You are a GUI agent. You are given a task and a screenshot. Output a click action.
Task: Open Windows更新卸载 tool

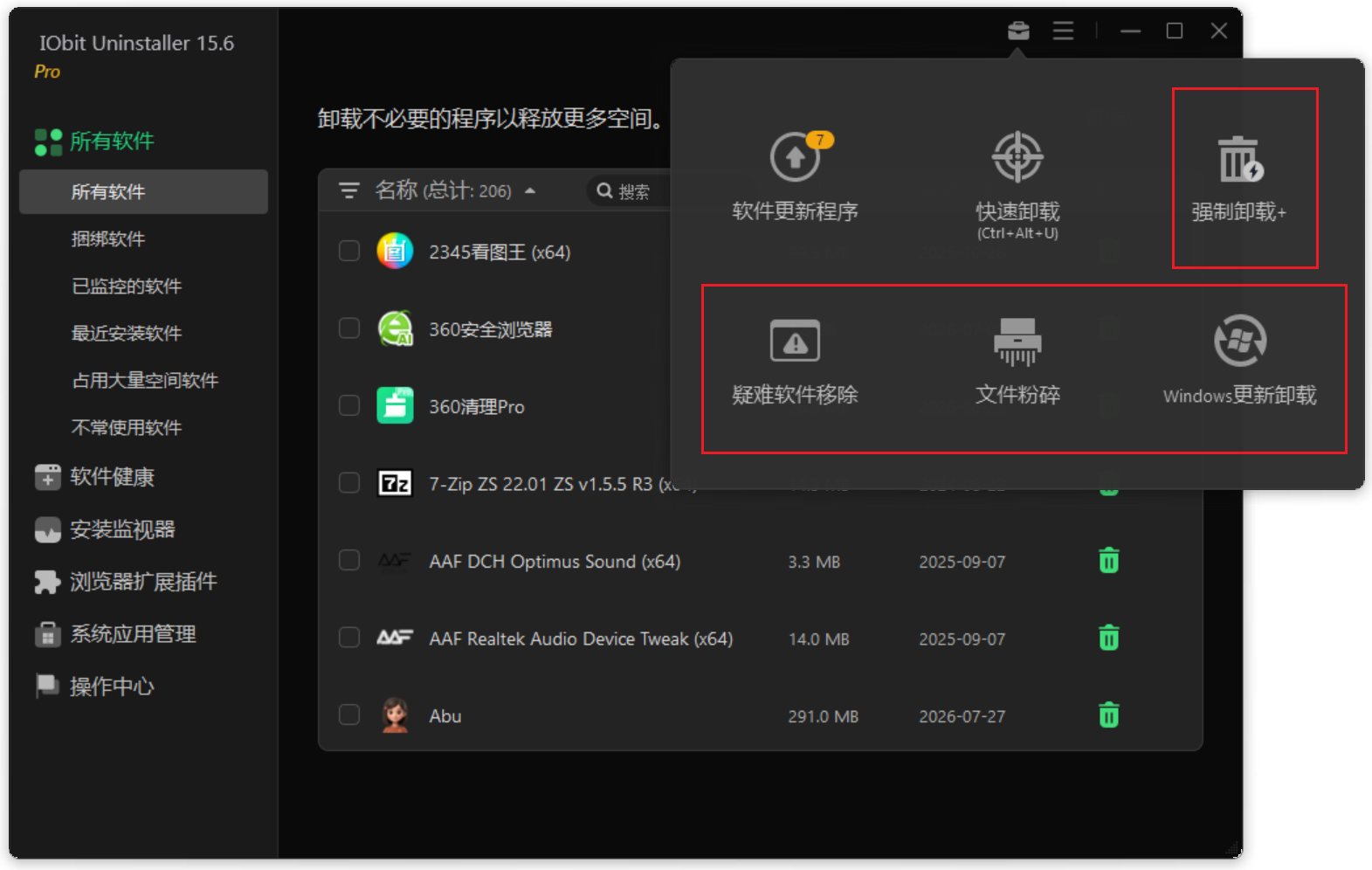point(1239,362)
